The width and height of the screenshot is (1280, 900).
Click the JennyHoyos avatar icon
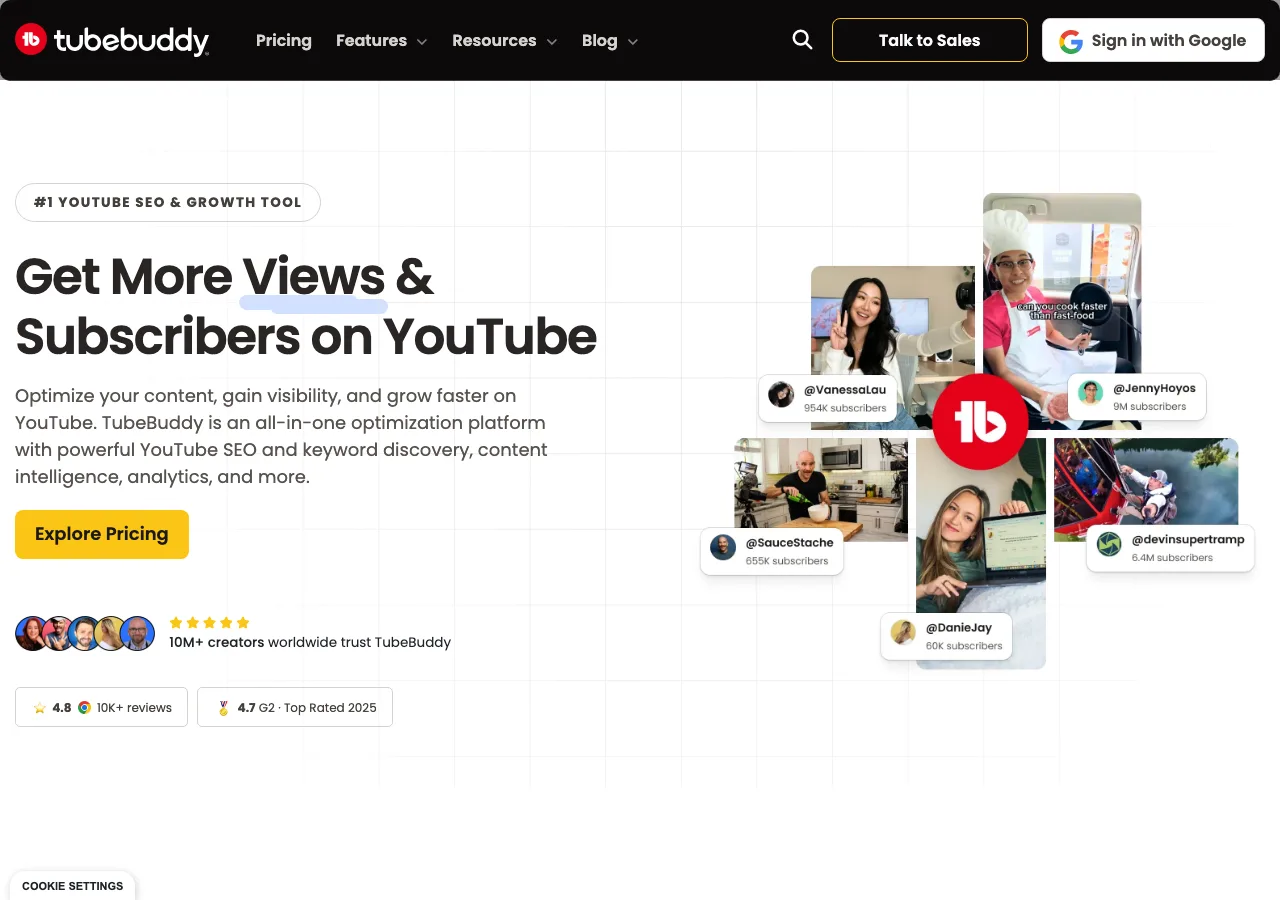pyautogui.click(x=1091, y=393)
